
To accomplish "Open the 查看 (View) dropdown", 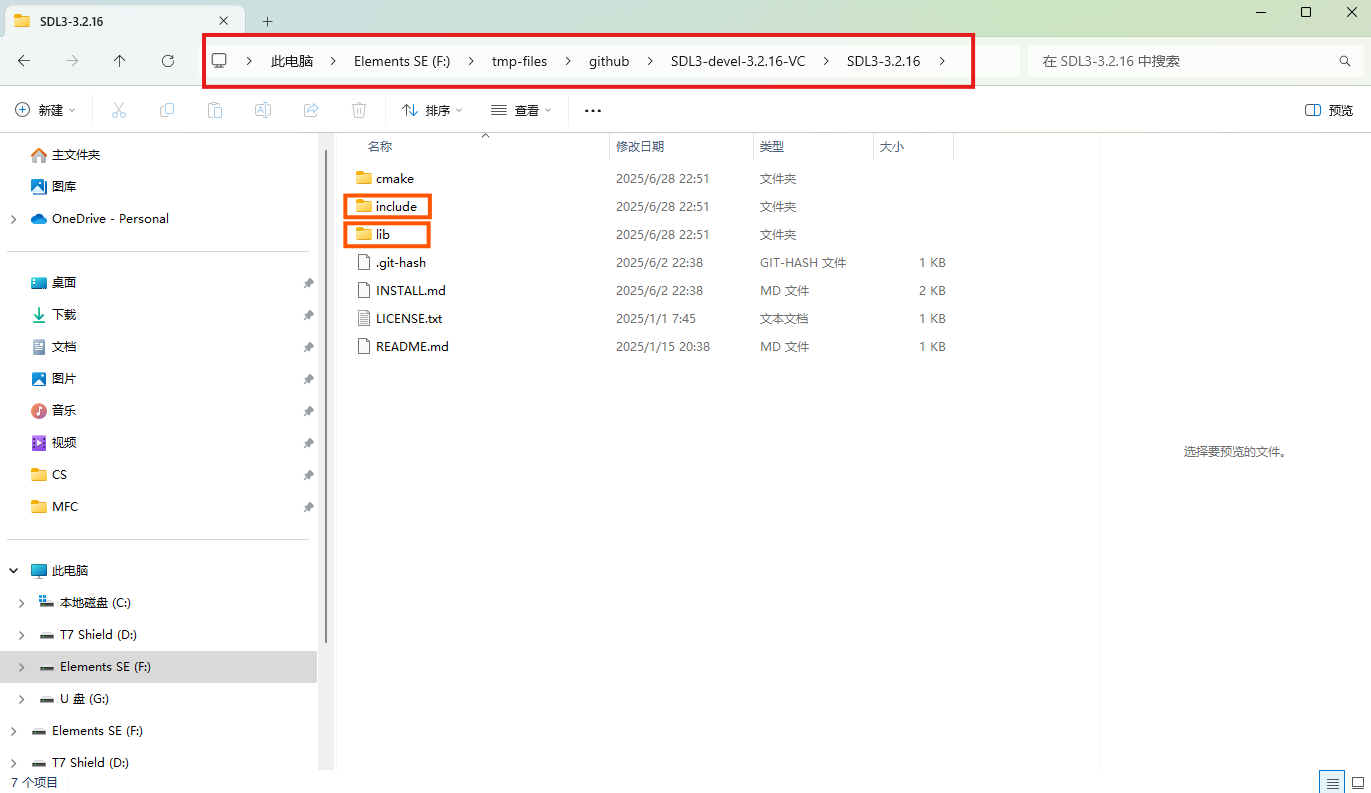I will 521,110.
